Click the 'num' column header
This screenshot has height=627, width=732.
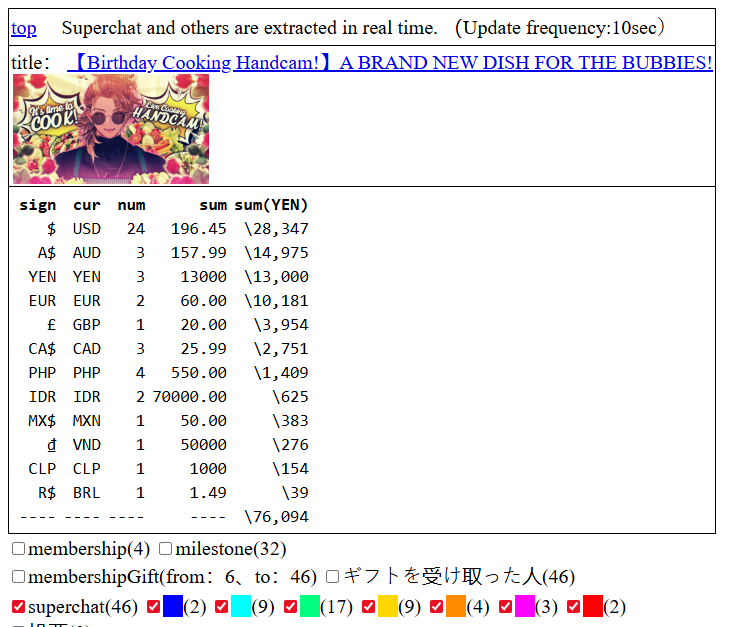pos(131,205)
